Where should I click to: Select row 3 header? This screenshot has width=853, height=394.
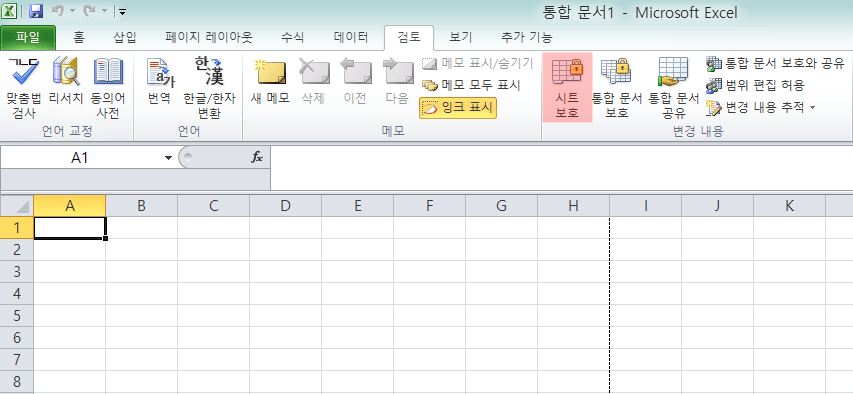(x=17, y=272)
